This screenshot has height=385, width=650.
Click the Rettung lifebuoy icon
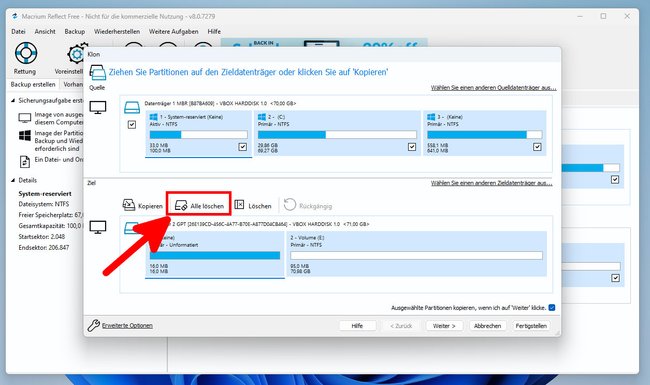click(x=26, y=53)
